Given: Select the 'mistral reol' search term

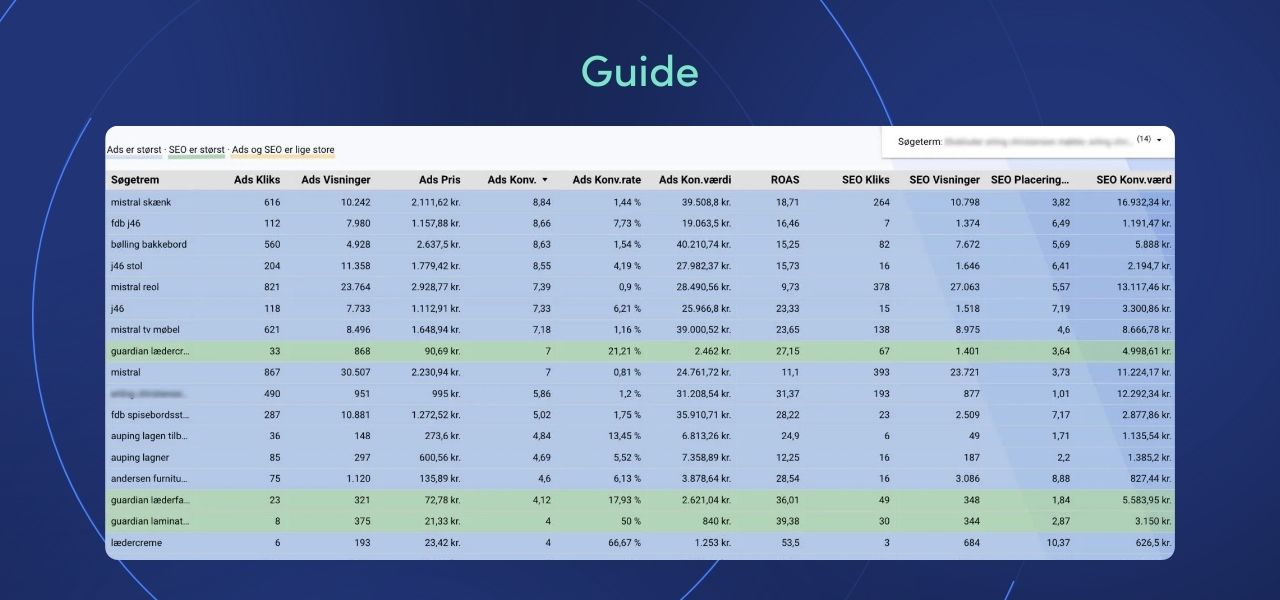Looking at the screenshot, I should click(x=135, y=287).
